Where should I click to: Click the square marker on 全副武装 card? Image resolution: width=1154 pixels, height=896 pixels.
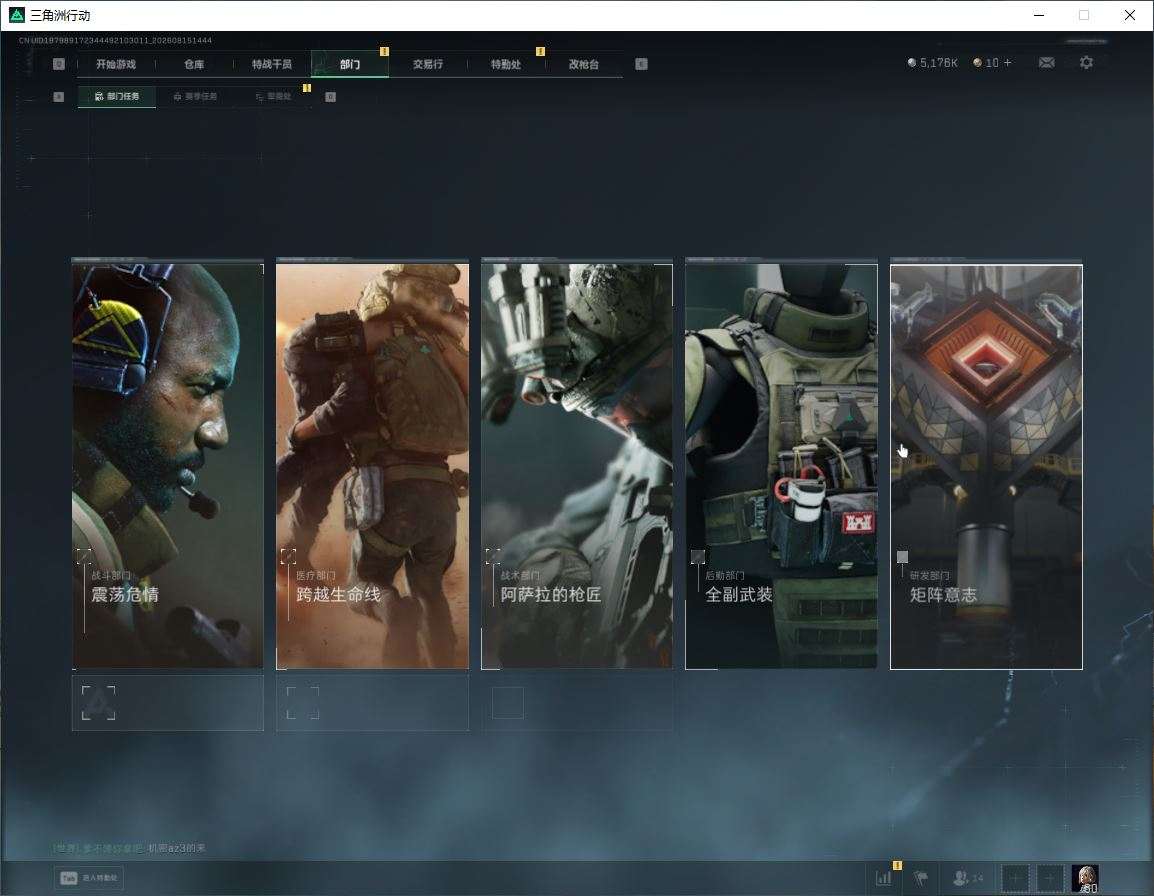click(x=698, y=557)
